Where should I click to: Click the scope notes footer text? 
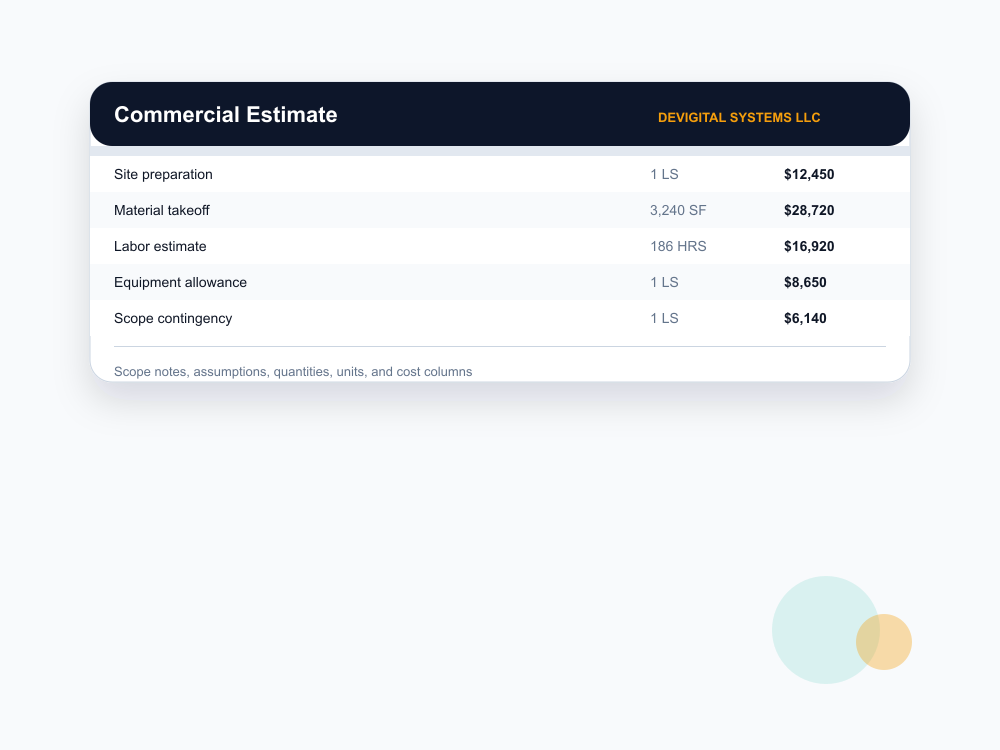(293, 372)
